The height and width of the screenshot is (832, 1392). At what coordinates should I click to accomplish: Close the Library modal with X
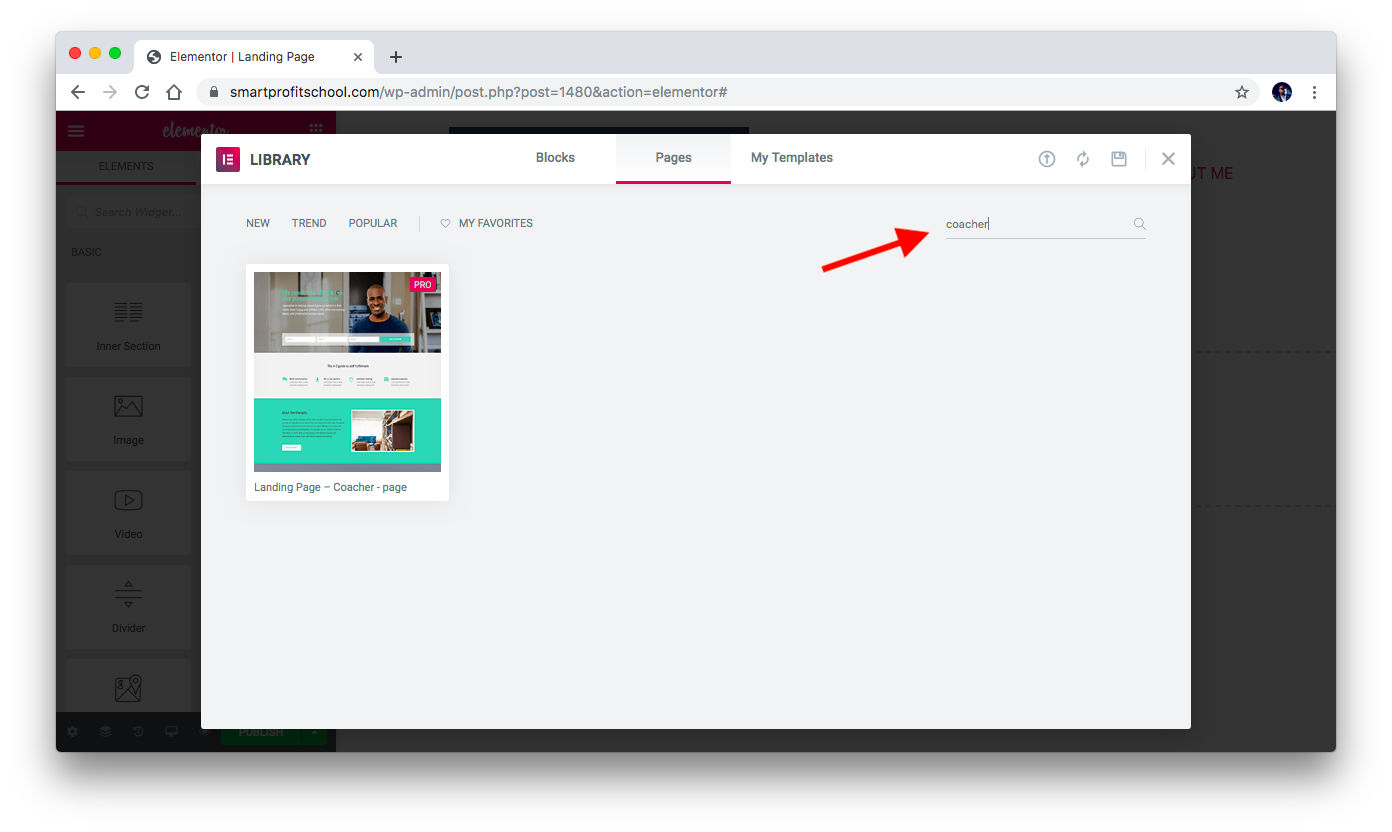1168,159
